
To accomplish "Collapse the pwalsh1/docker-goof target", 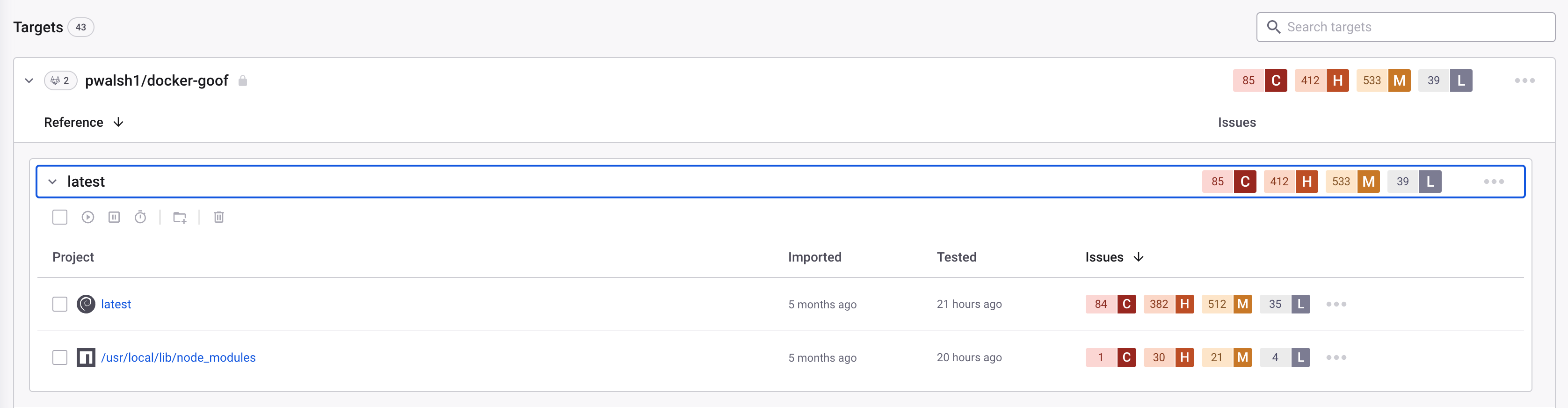I will click(x=29, y=81).
